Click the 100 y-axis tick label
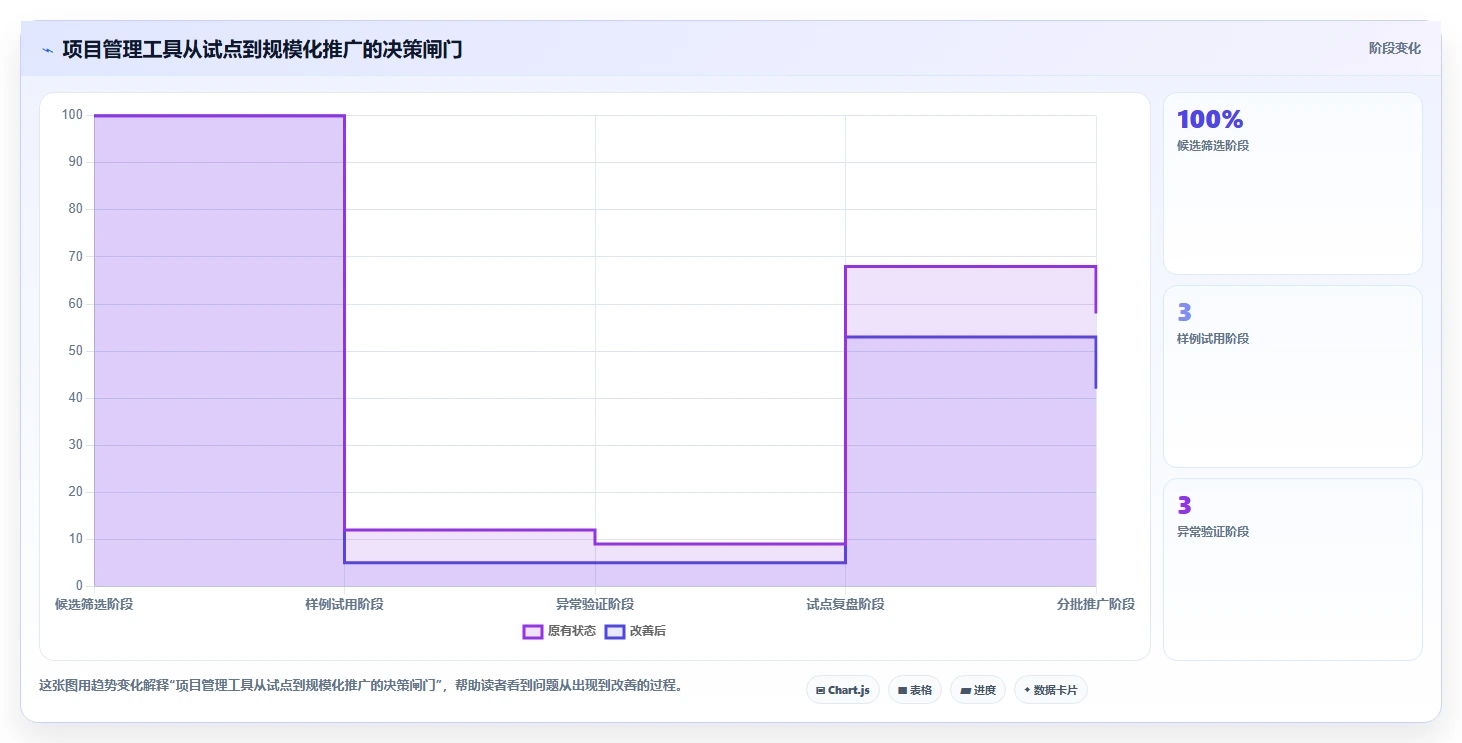 tap(72, 115)
